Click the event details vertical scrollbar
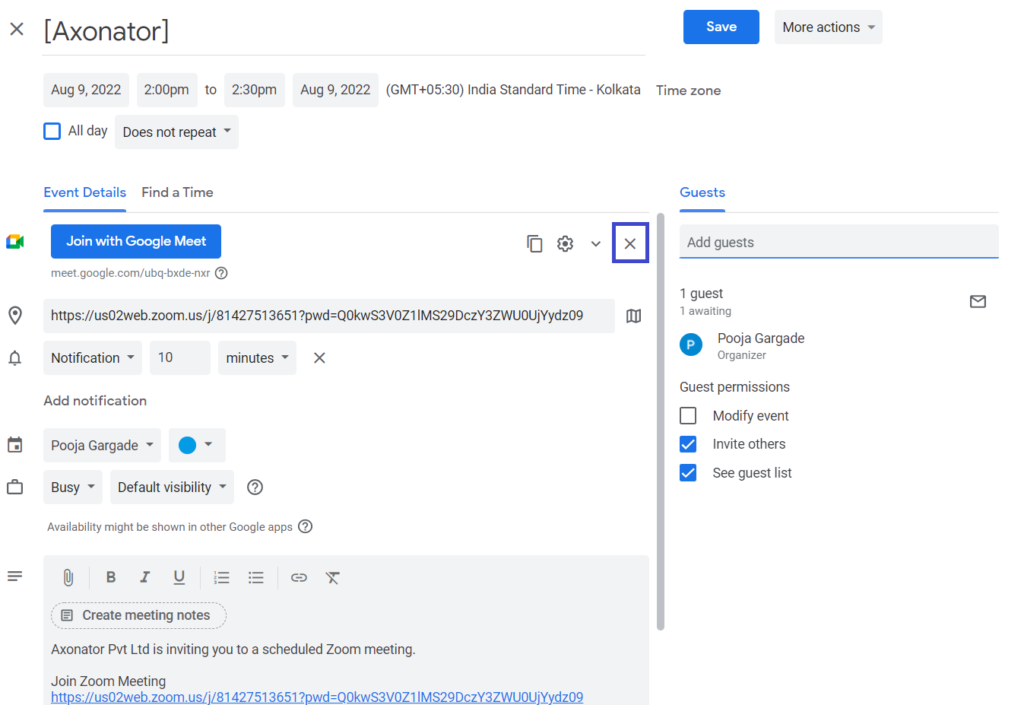This screenshot has height=705, width=1024. 660,422
